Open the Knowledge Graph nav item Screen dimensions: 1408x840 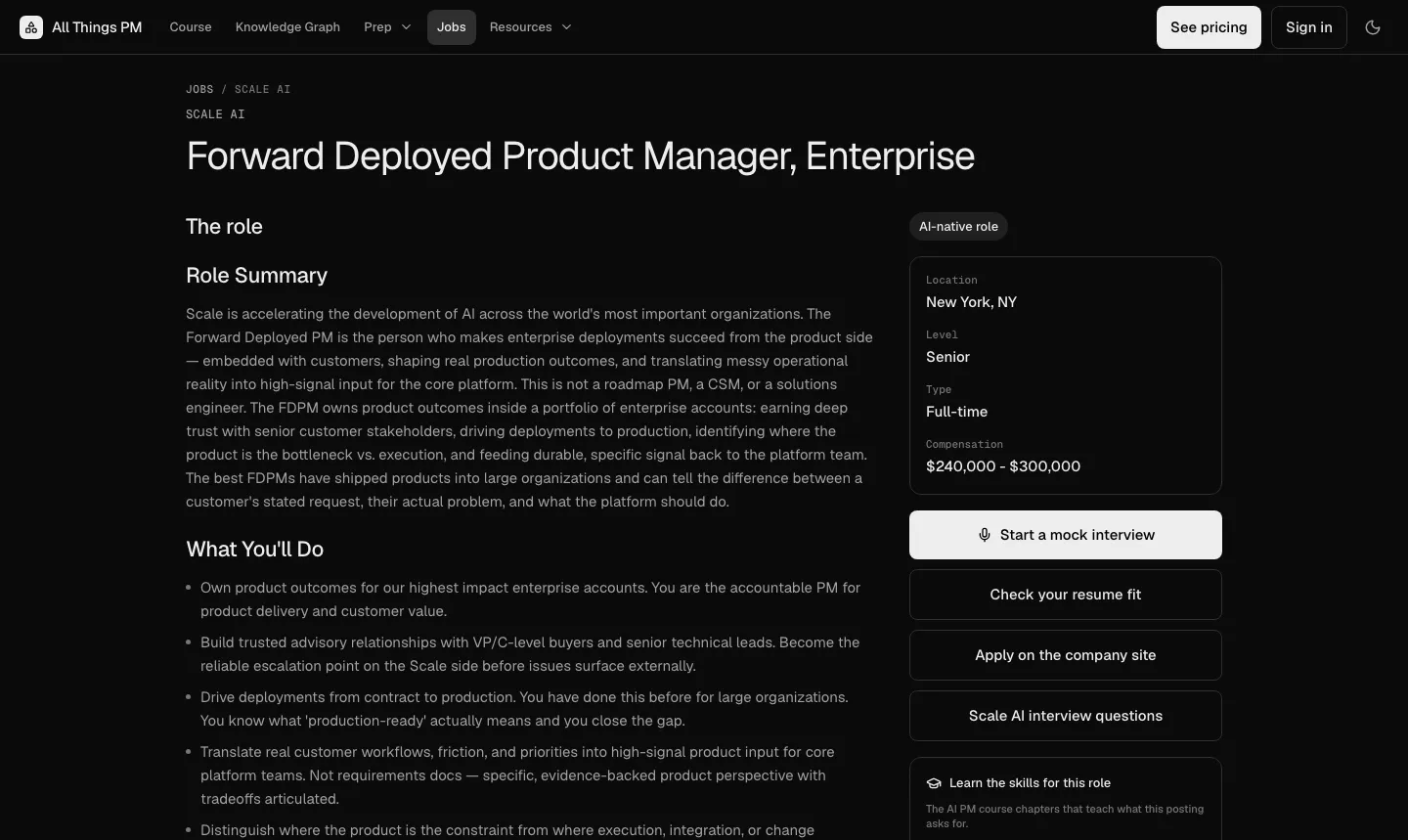(287, 27)
